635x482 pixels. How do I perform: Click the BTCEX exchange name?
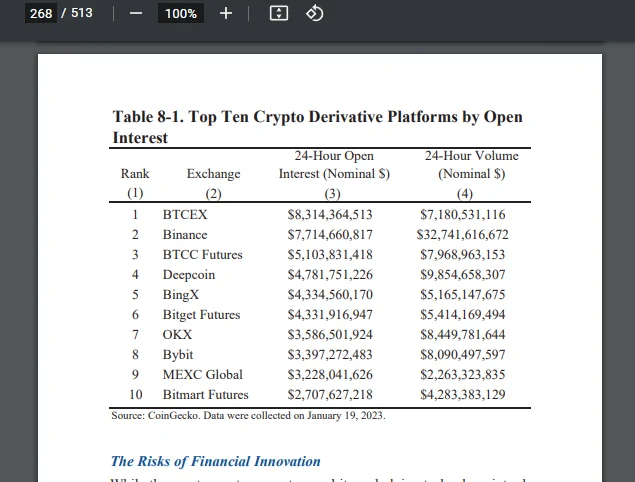(x=185, y=214)
